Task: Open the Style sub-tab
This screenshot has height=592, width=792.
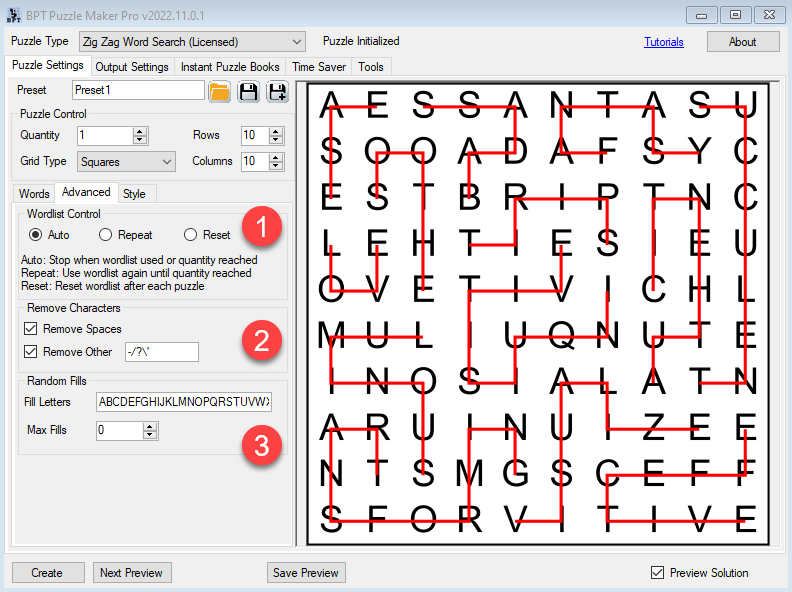Action: click(133, 193)
